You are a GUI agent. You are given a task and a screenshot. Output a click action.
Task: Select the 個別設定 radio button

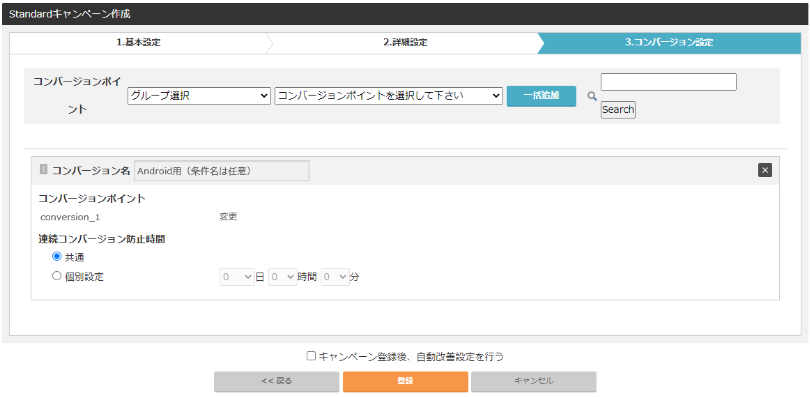coord(57,276)
